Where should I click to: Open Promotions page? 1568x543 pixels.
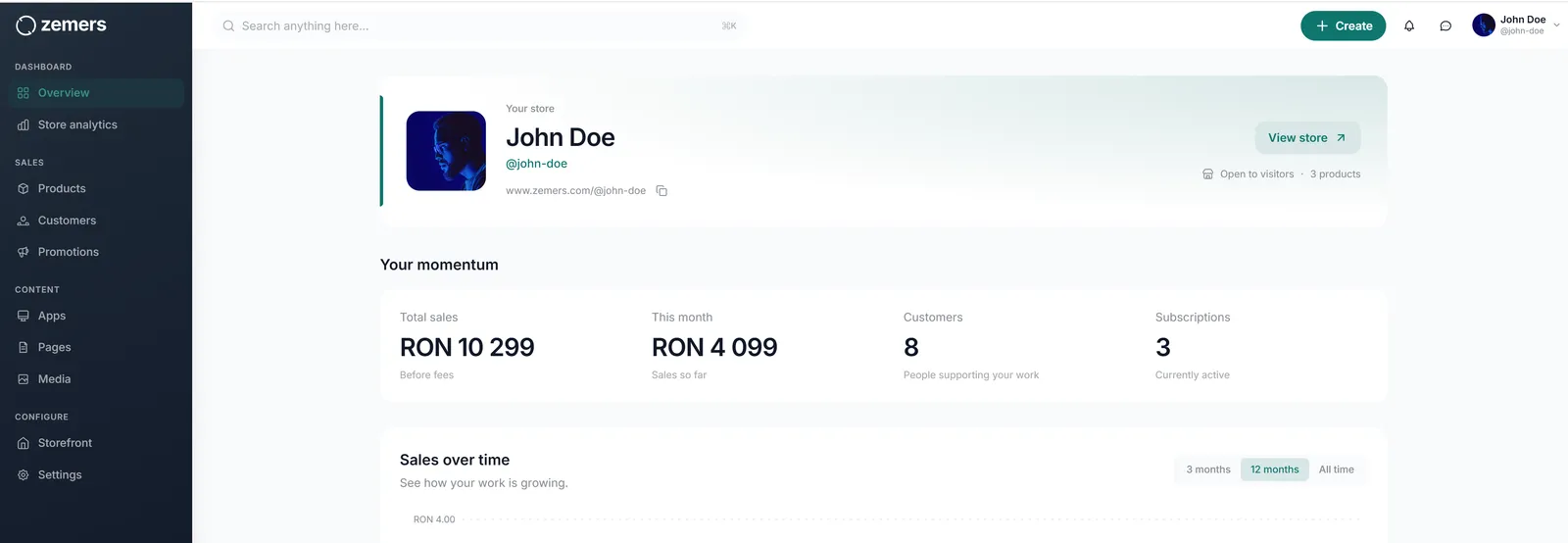point(96,252)
